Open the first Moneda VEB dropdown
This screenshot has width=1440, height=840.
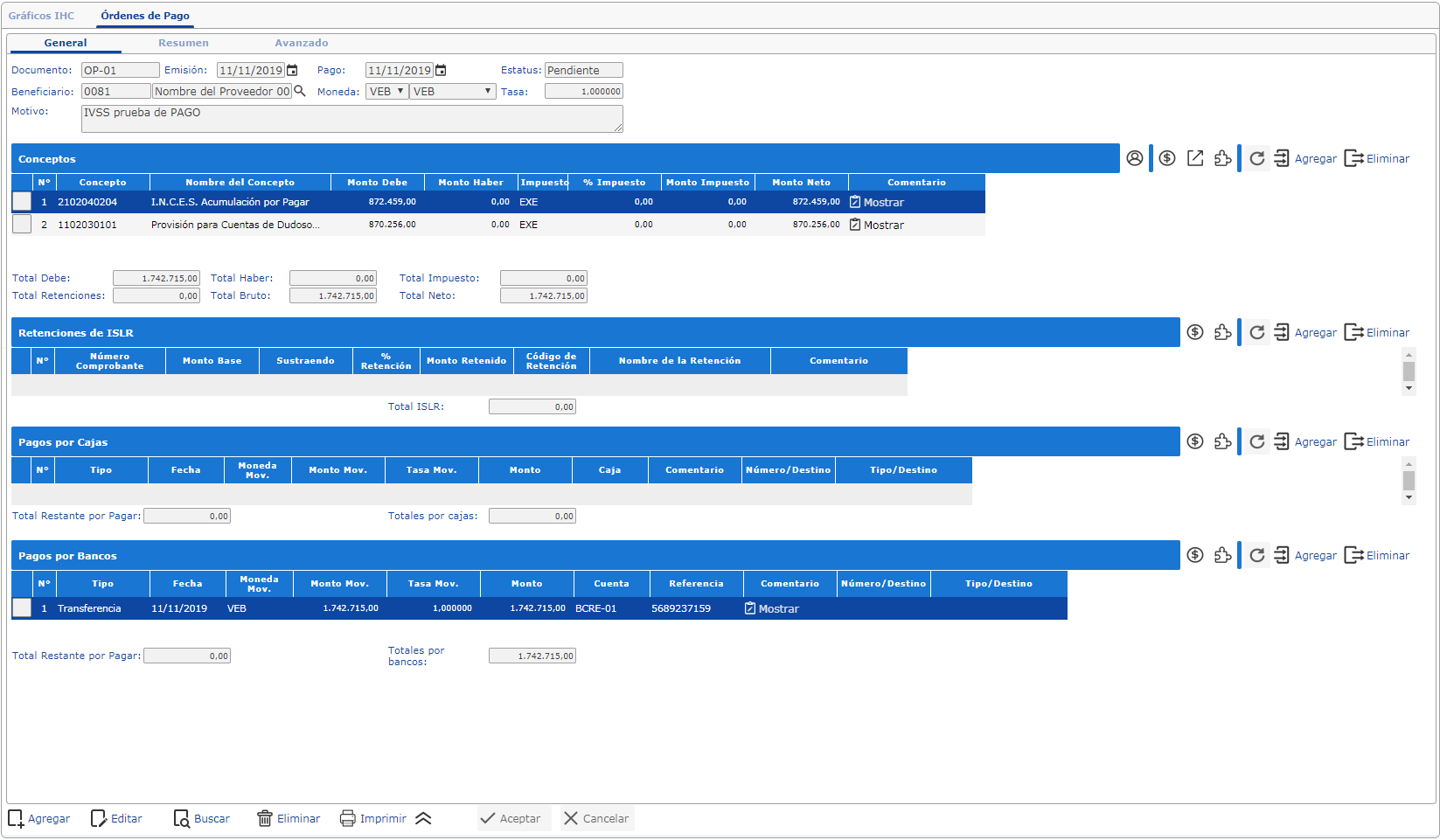point(386,91)
